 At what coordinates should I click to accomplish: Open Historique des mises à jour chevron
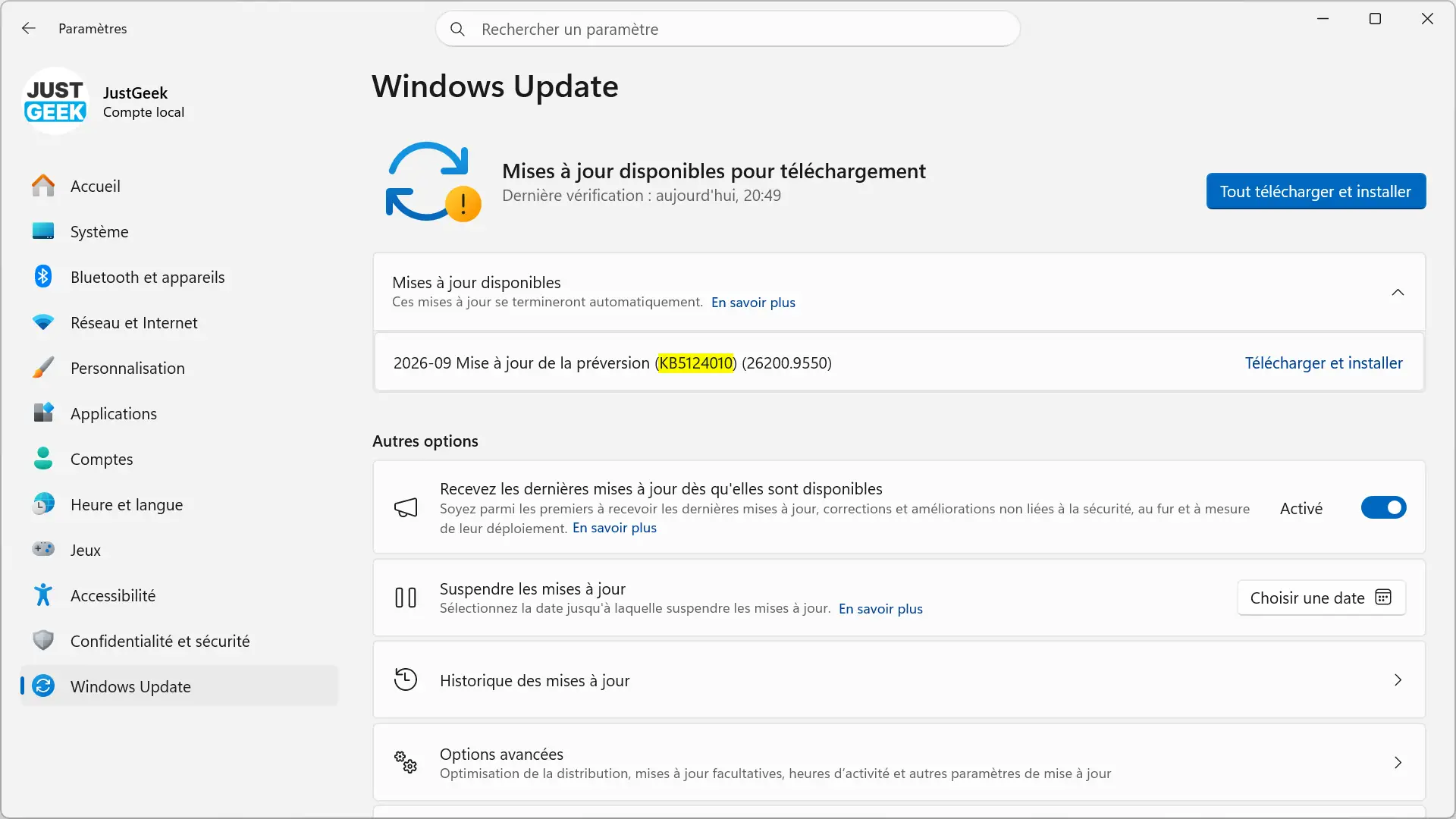[x=1398, y=680]
